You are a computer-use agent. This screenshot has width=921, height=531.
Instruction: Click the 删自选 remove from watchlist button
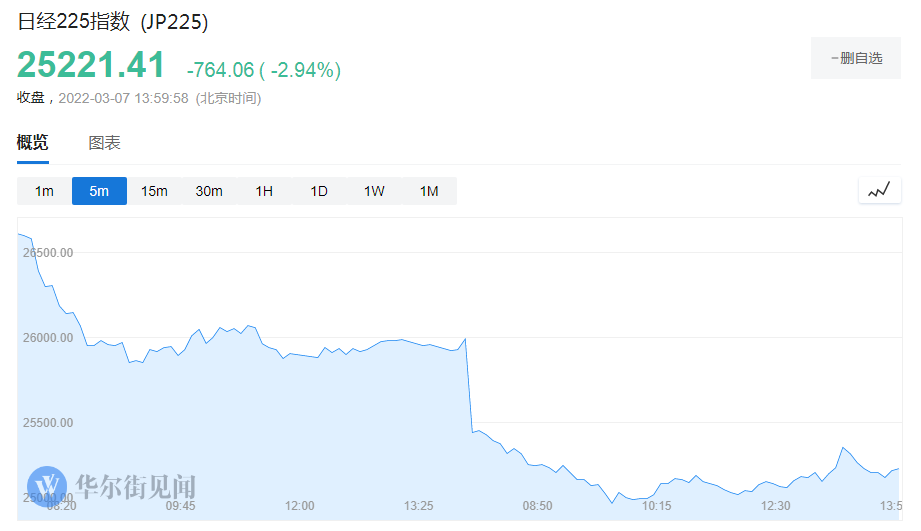point(857,59)
